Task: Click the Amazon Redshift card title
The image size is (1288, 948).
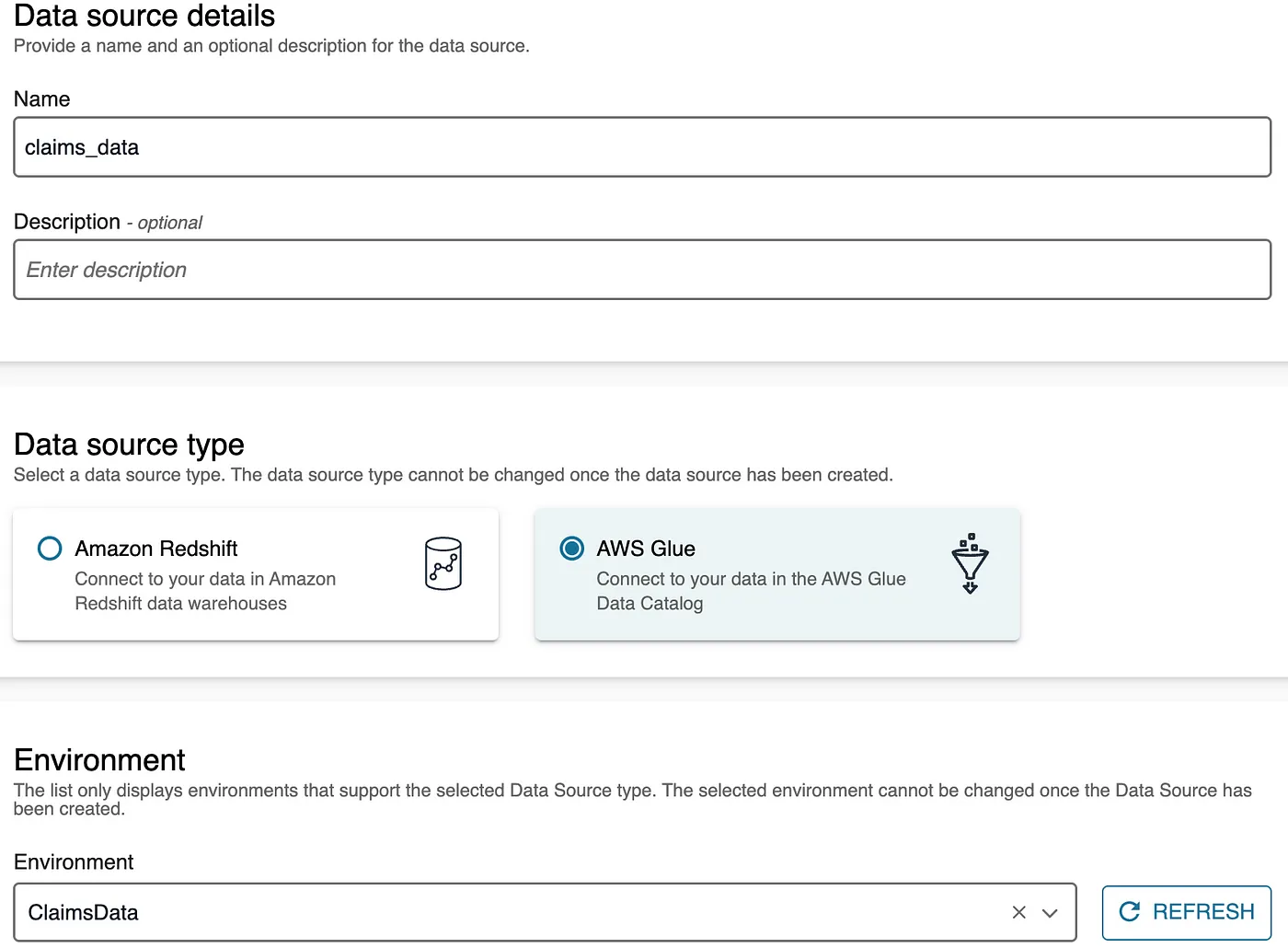Action: [156, 549]
